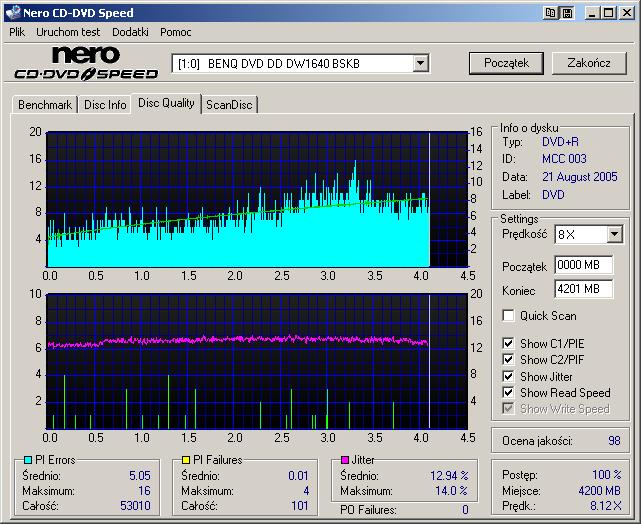This screenshot has height=524, width=641.
Task: Click the PI Errors upper graph
Action: (x=257, y=199)
